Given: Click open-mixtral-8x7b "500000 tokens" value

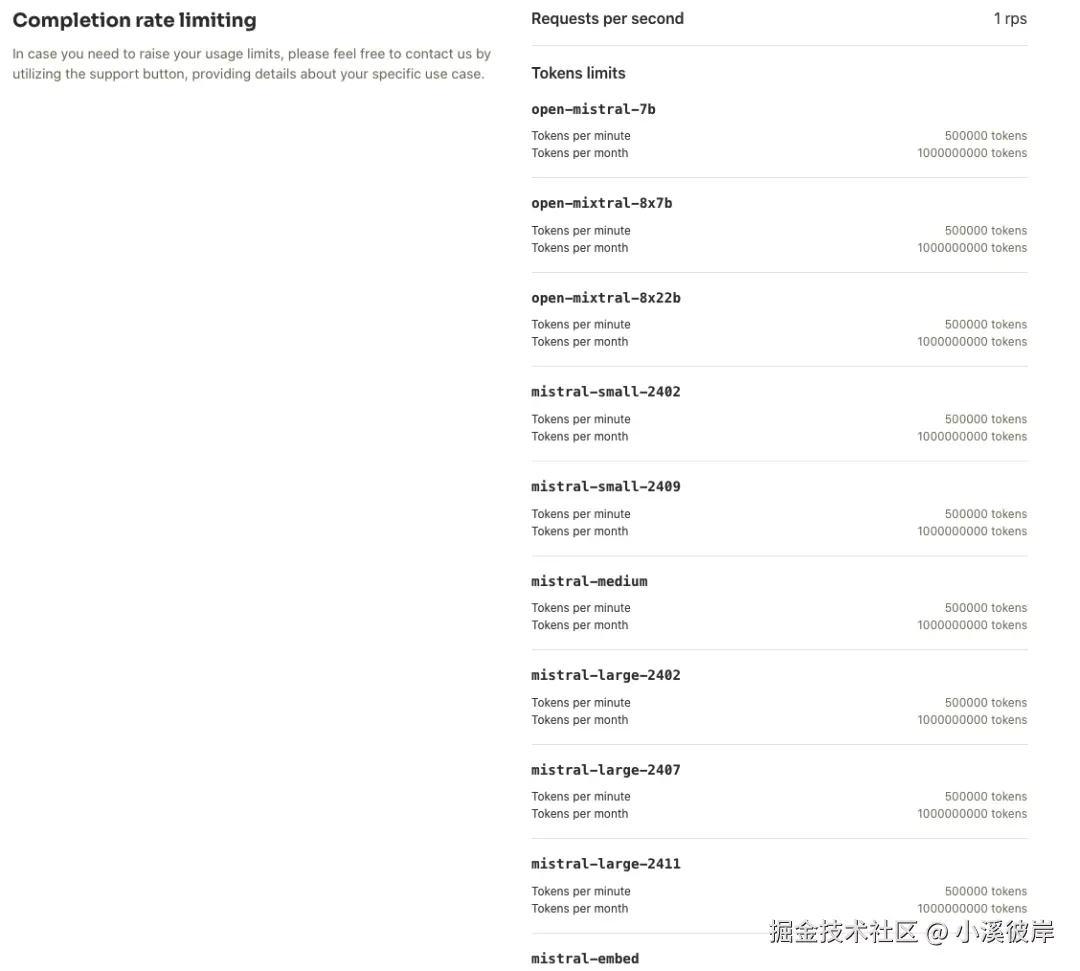Looking at the screenshot, I should tap(986, 231).
